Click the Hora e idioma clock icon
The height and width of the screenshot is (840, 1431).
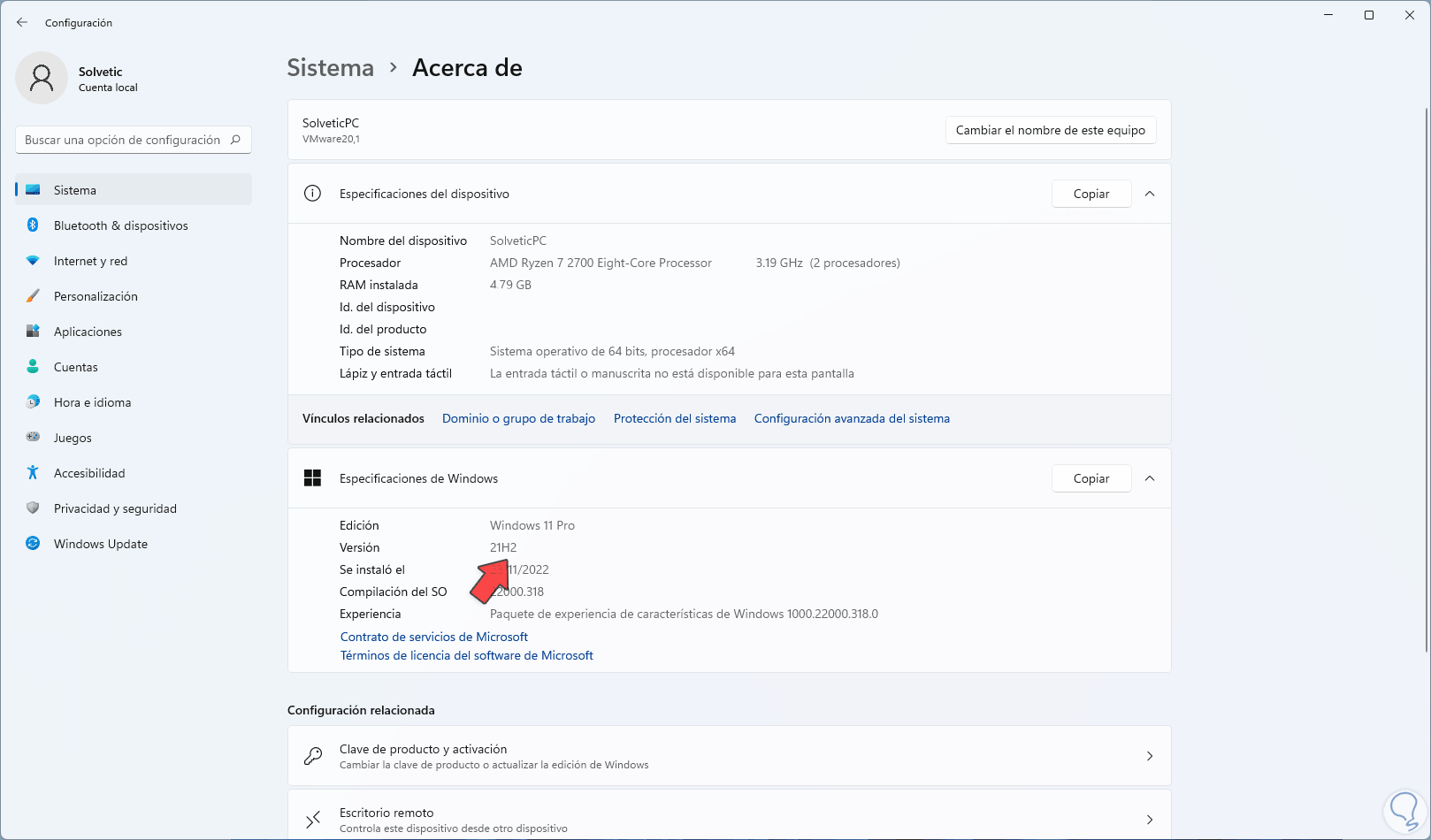tap(33, 402)
